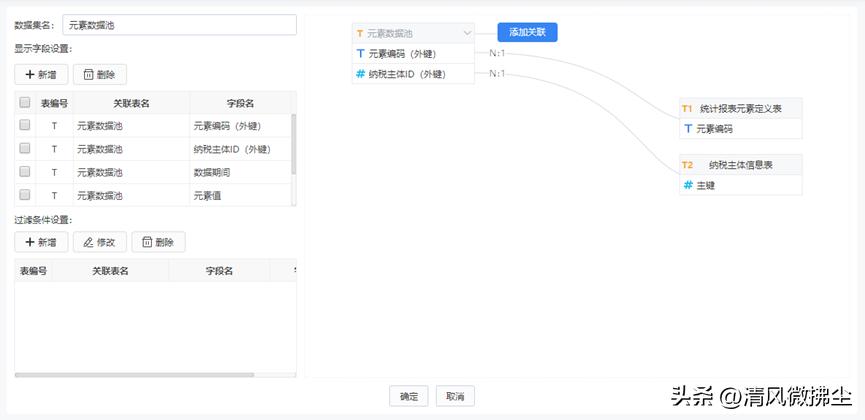Check the 元素编码 (外键) row checkbox
This screenshot has height=420, width=865.
25,125
